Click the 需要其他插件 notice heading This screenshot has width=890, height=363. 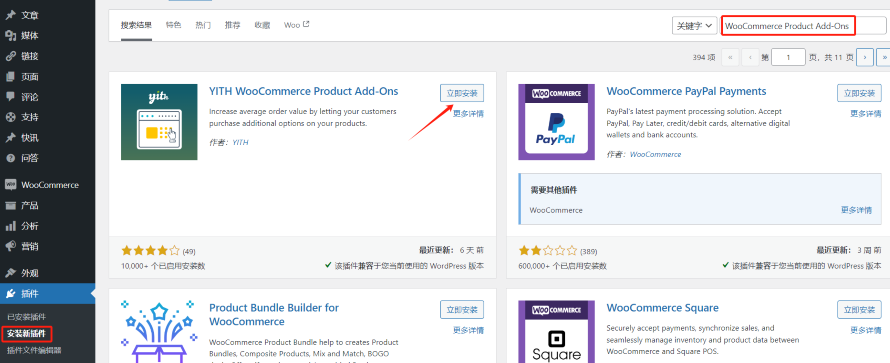tap(554, 190)
